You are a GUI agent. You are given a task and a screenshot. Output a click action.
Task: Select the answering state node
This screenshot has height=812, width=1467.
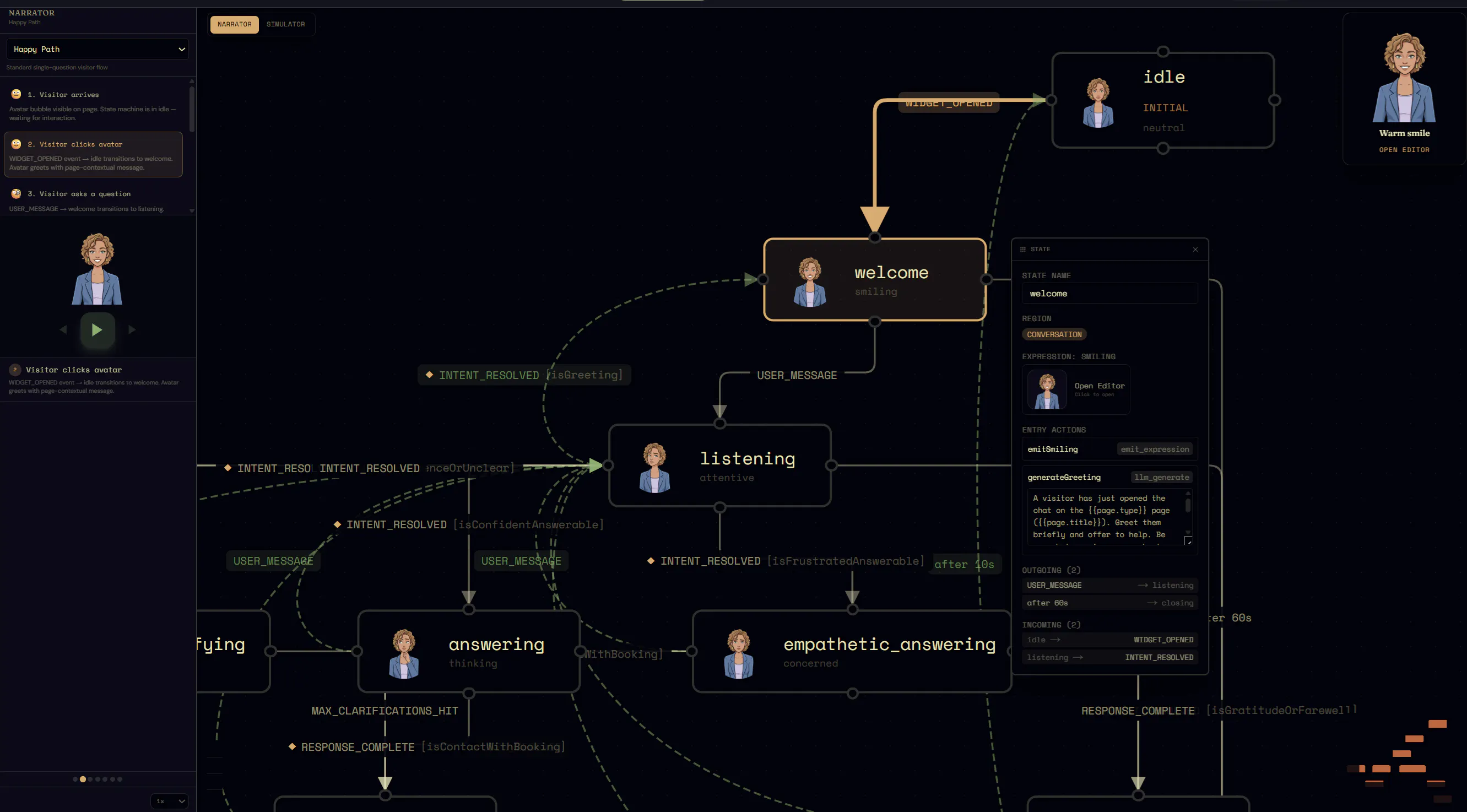pyautogui.click(x=469, y=652)
